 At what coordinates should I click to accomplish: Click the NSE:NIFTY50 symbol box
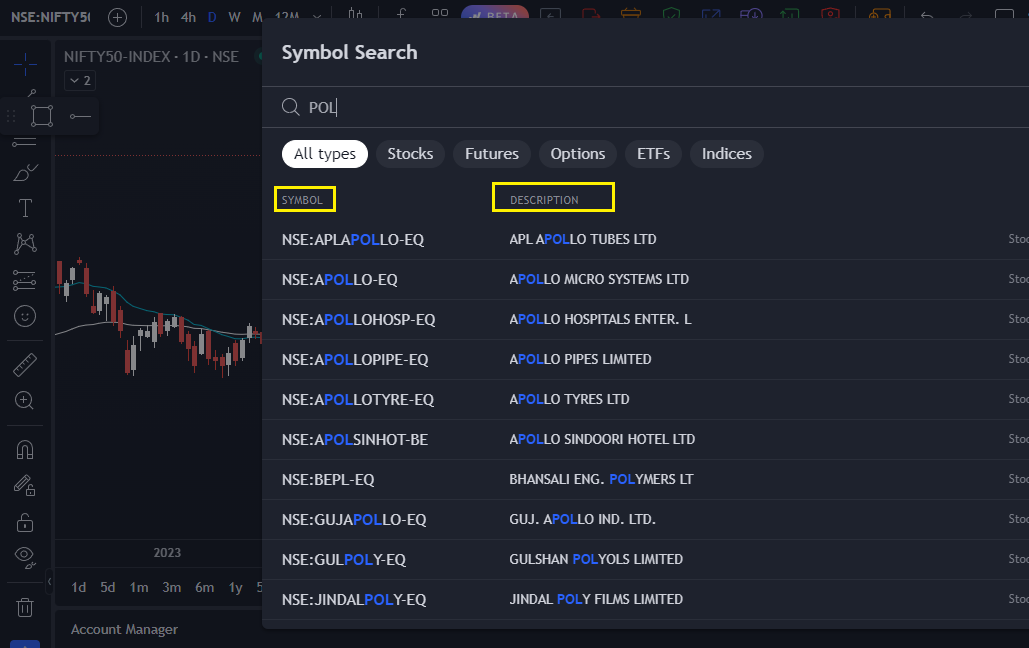point(51,17)
